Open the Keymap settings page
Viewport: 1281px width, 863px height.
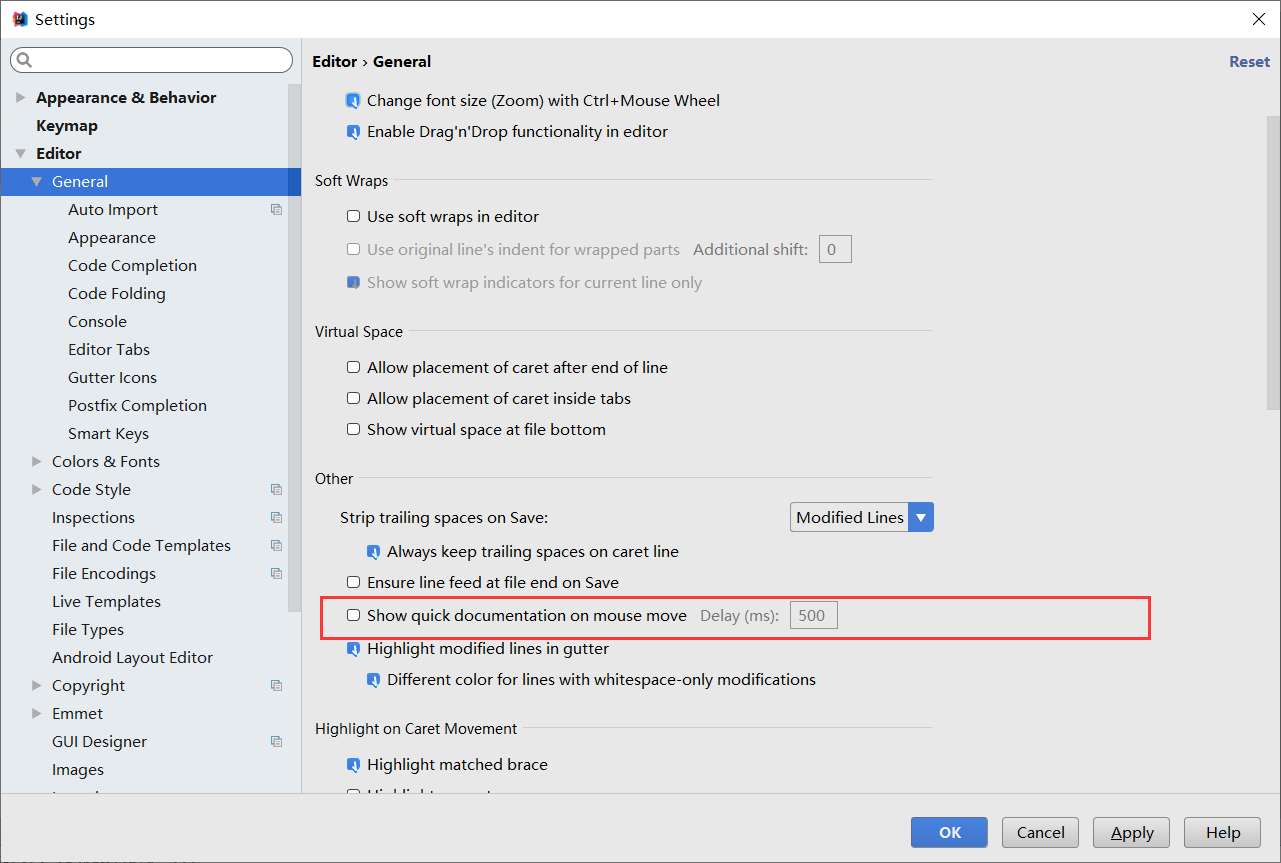pyautogui.click(x=67, y=126)
